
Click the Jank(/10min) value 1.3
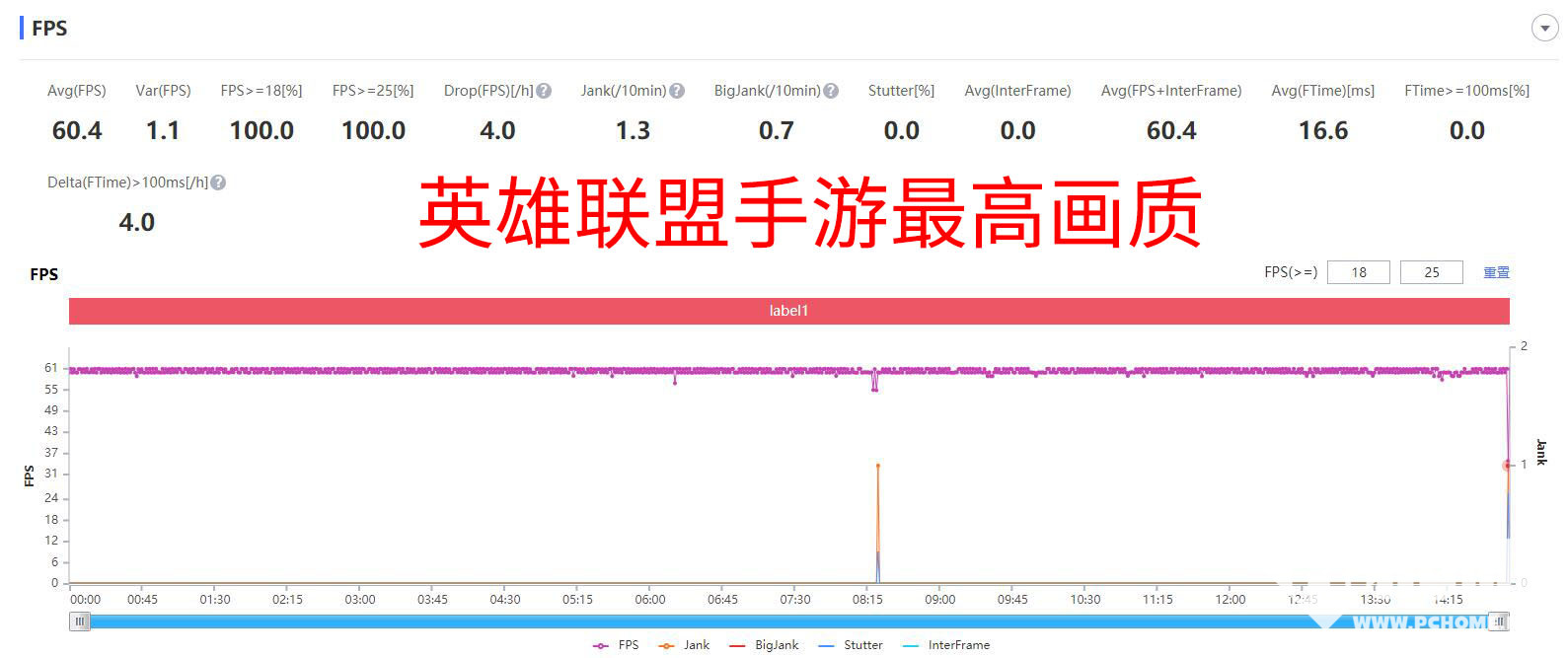click(x=633, y=131)
